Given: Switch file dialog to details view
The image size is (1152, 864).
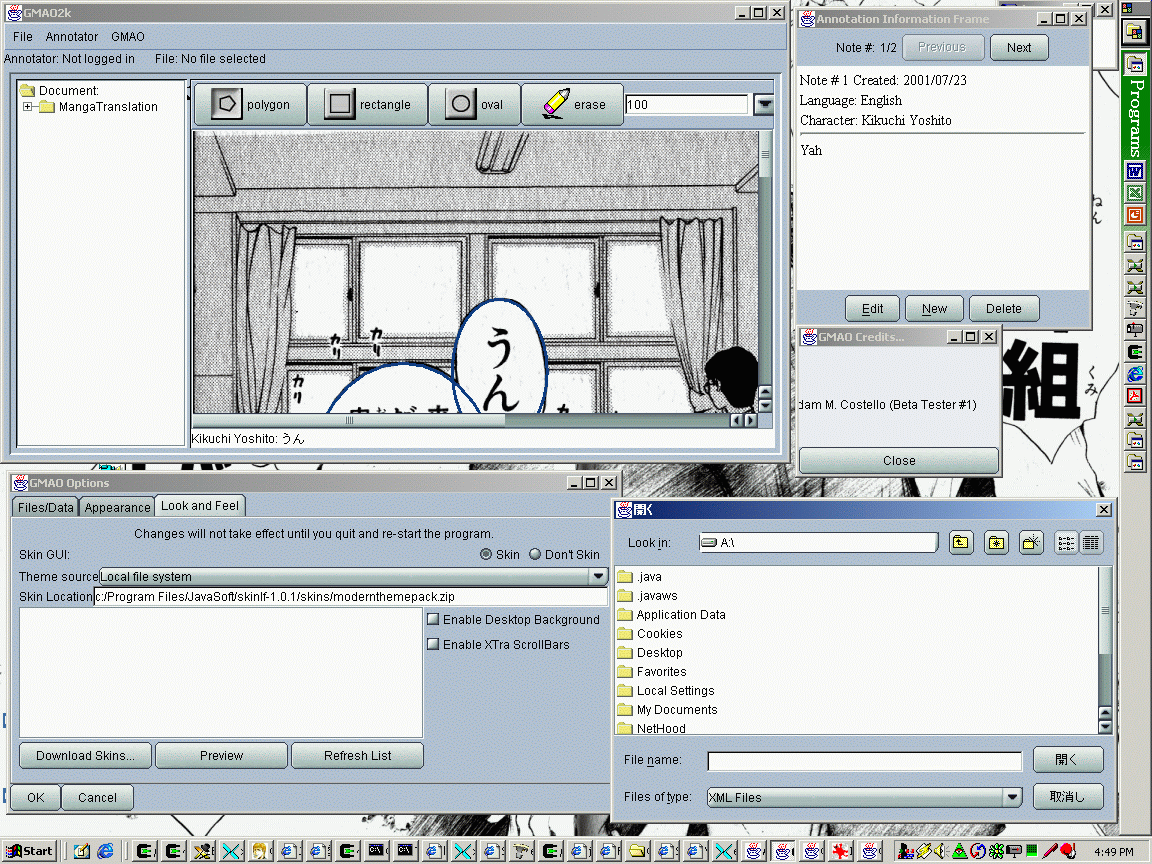Looking at the screenshot, I should click(1091, 543).
